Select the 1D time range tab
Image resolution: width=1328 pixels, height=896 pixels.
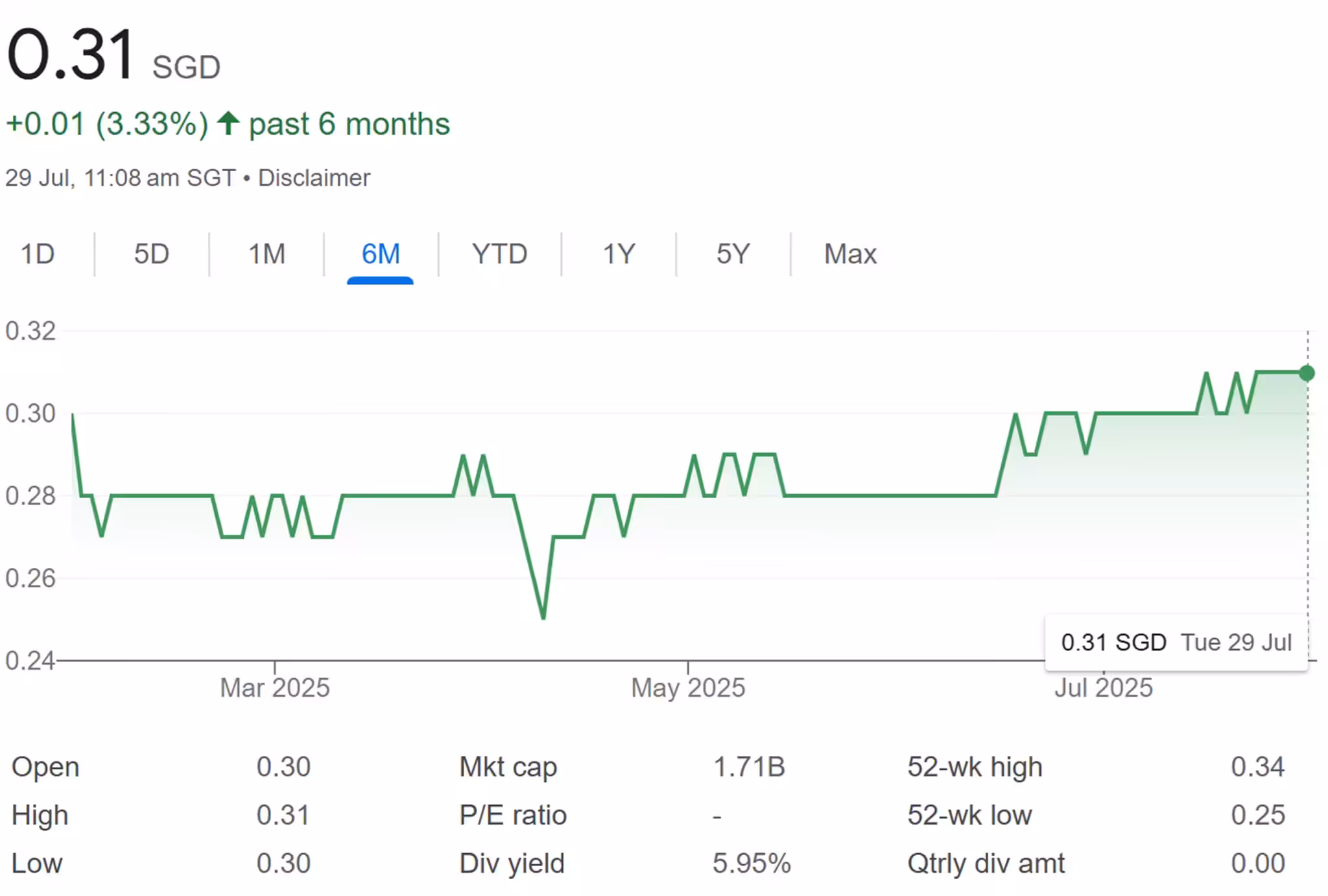click(38, 253)
